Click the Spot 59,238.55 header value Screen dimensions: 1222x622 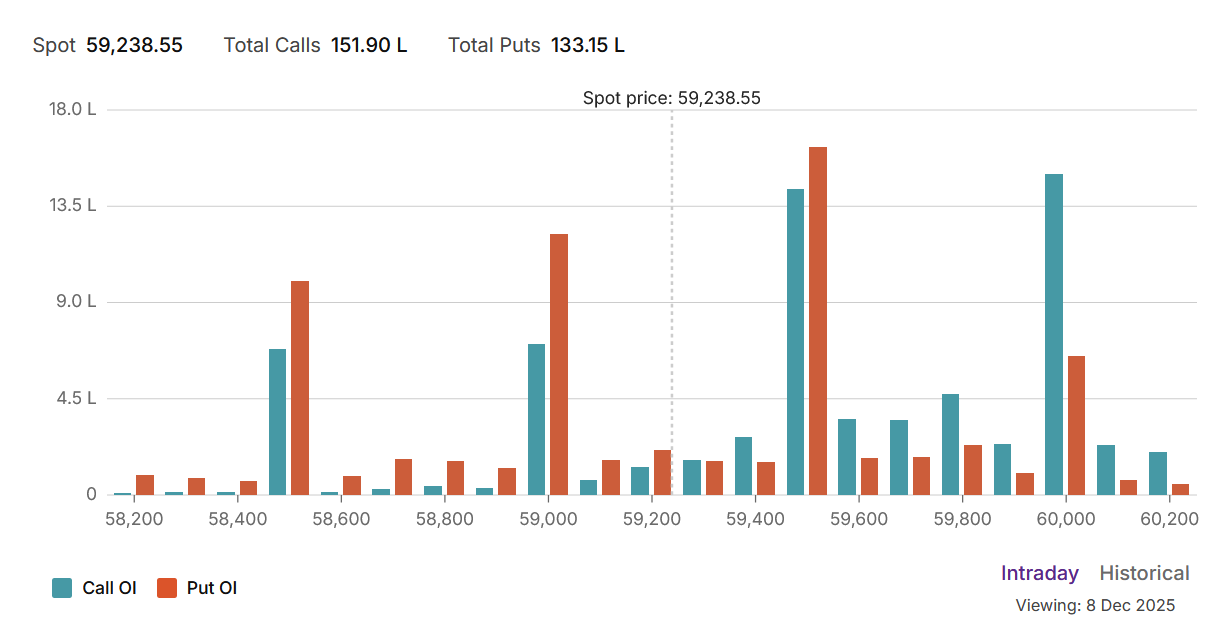(x=134, y=45)
